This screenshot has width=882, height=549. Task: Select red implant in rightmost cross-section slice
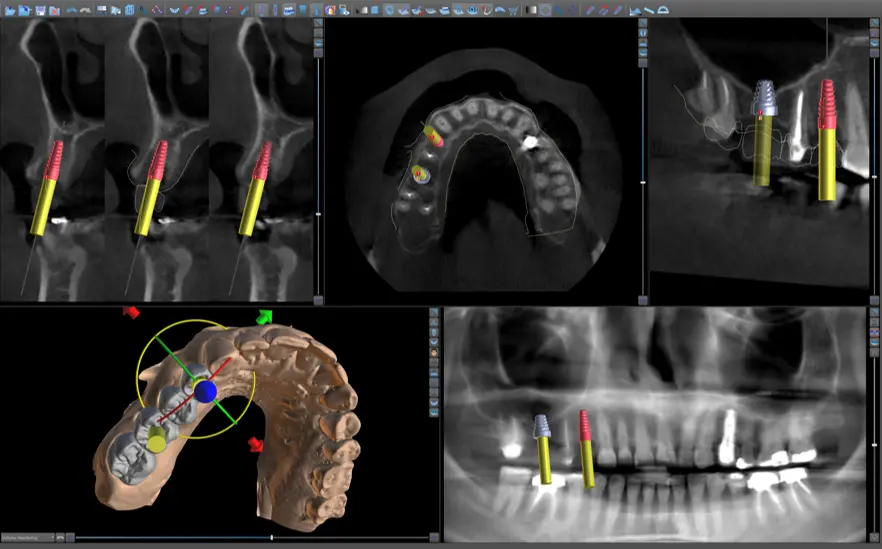tap(256, 188)
